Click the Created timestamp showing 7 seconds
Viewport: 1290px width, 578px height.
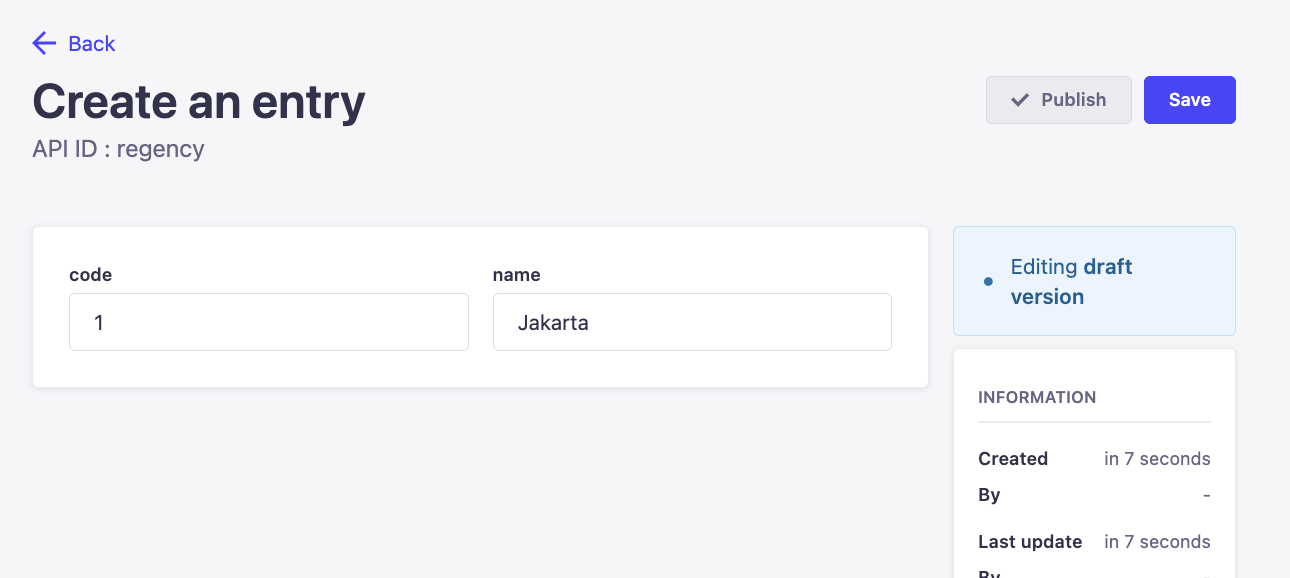click(x=1157, y=458)
